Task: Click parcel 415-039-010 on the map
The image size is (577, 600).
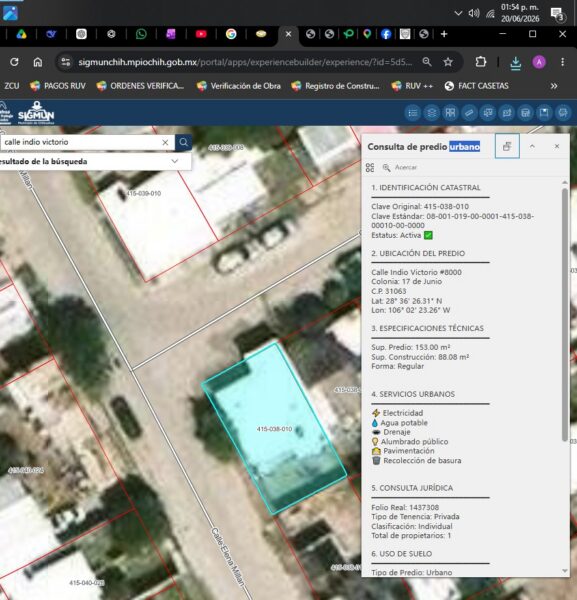Action: coord(144,194)
